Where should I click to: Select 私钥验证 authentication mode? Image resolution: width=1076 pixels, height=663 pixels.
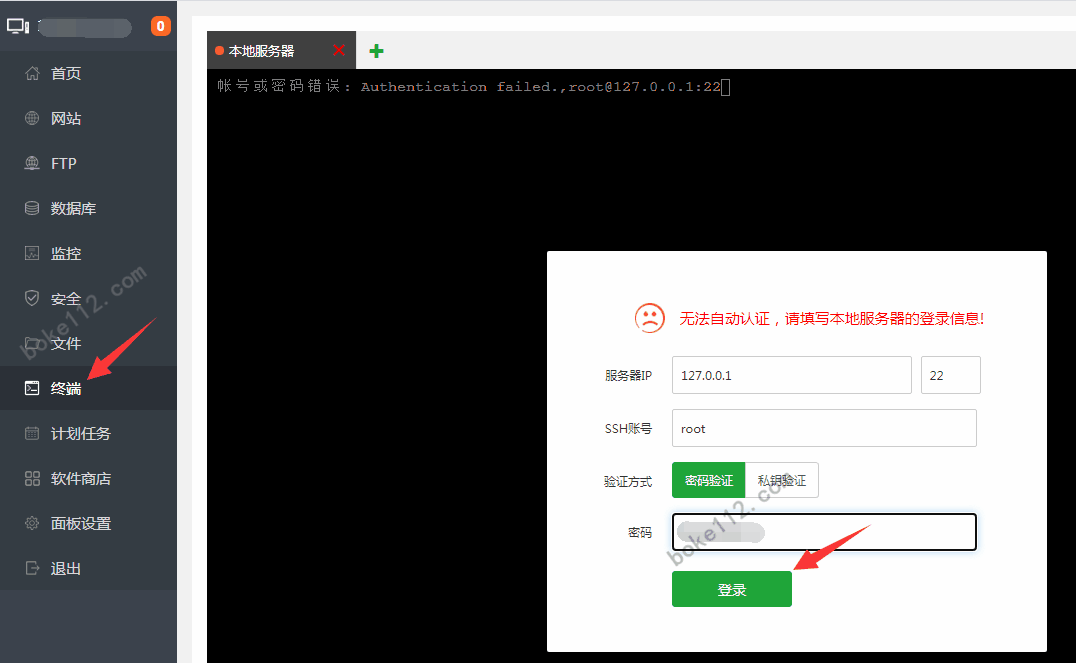pos(782,480)
